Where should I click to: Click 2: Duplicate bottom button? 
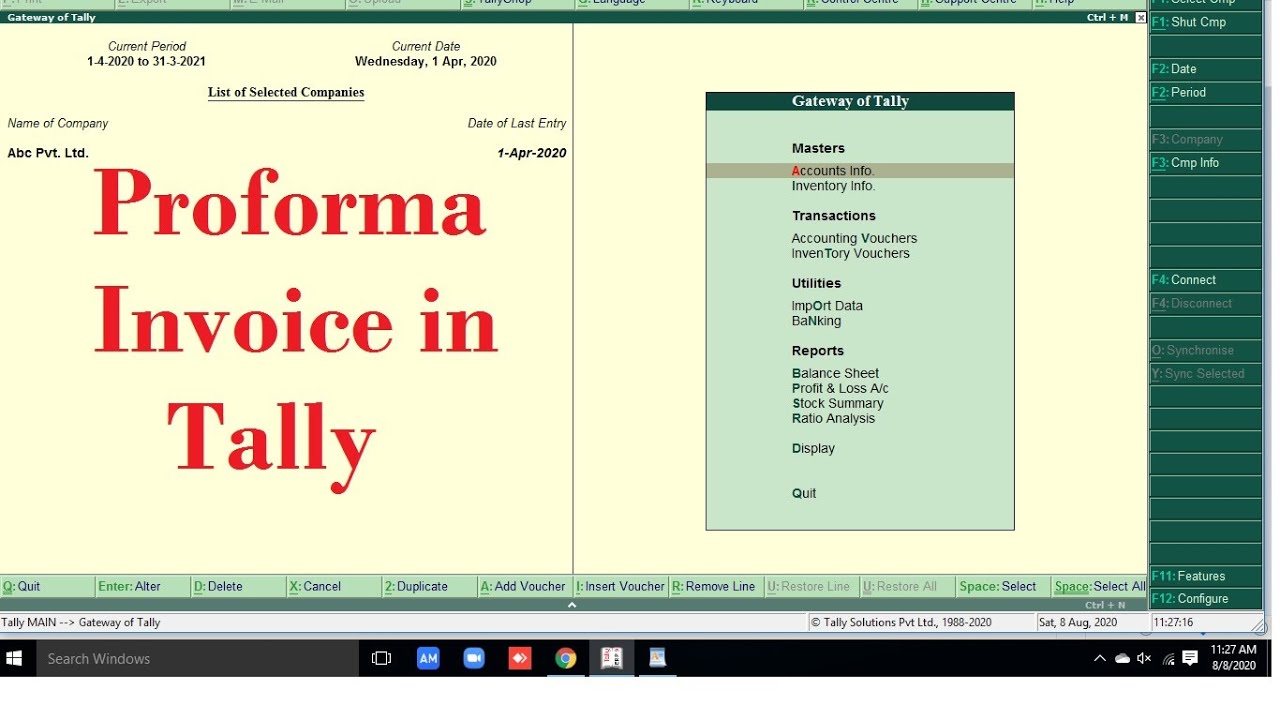click(x=430, y=587)
